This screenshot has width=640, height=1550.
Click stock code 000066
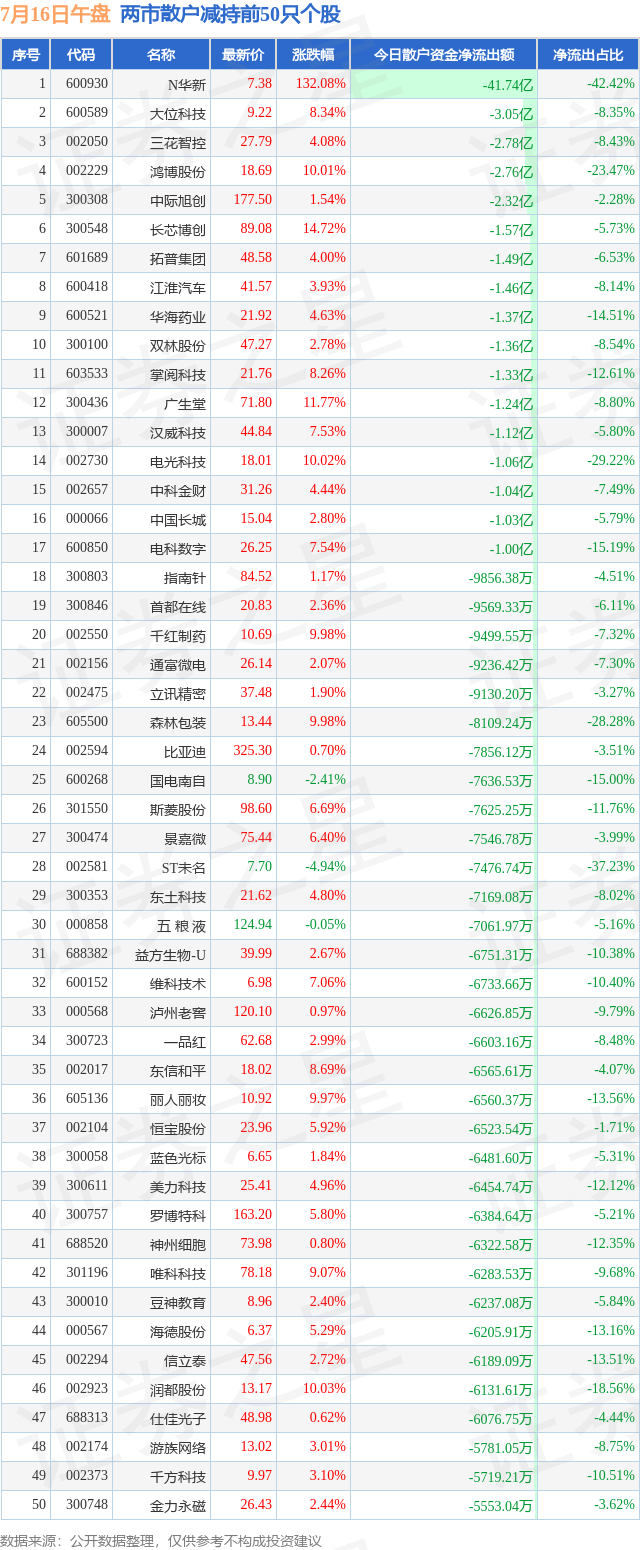coord(87,519)
